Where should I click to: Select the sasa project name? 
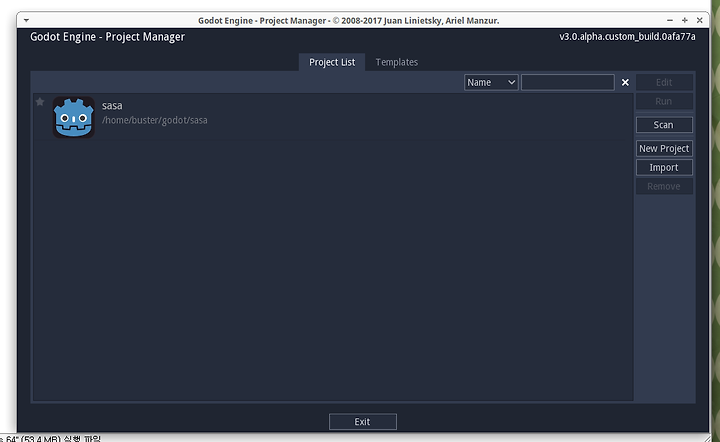coord(112,106)
